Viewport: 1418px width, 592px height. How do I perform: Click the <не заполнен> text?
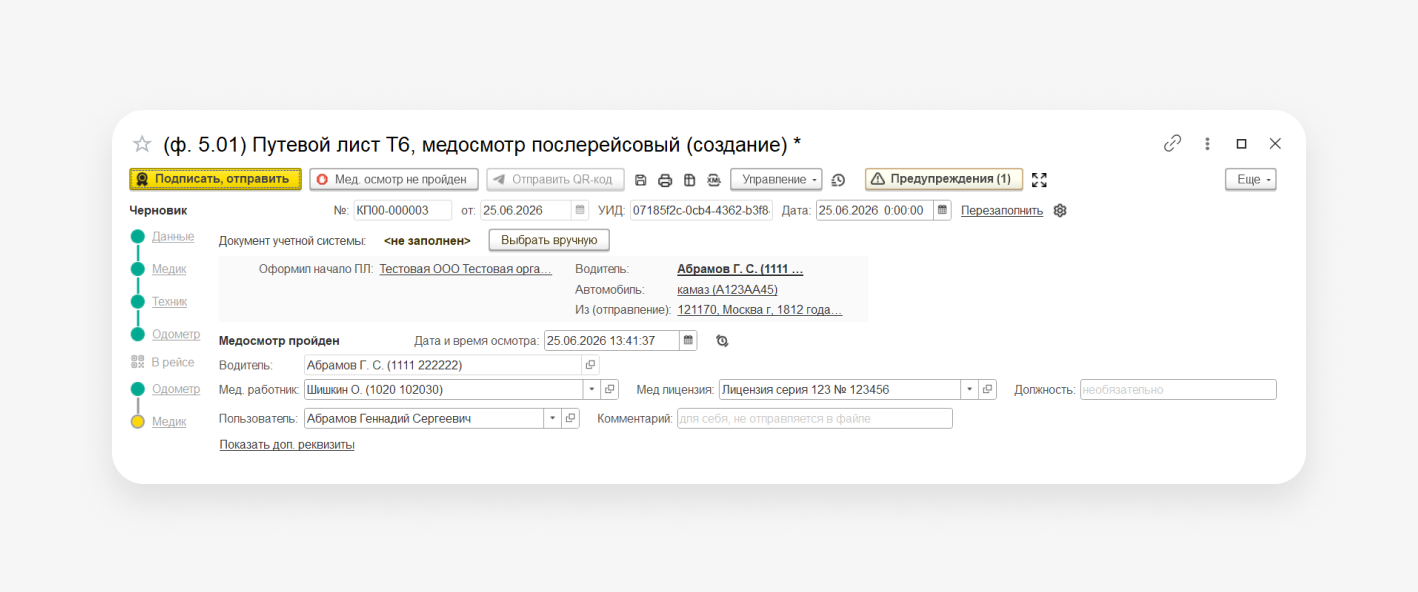pyautogui.click(x=427, y=241)
